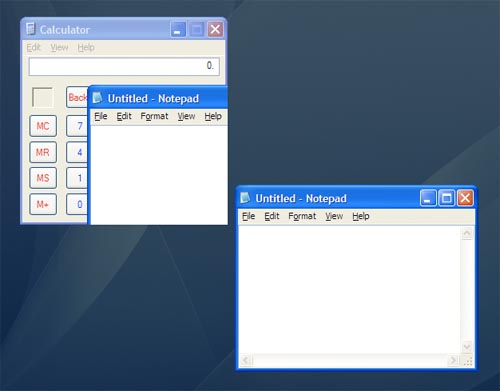This screenshot has width=500, height=391.
Task: Click scroll right arrow in lower Notepad
Action: tap(453, 360)
